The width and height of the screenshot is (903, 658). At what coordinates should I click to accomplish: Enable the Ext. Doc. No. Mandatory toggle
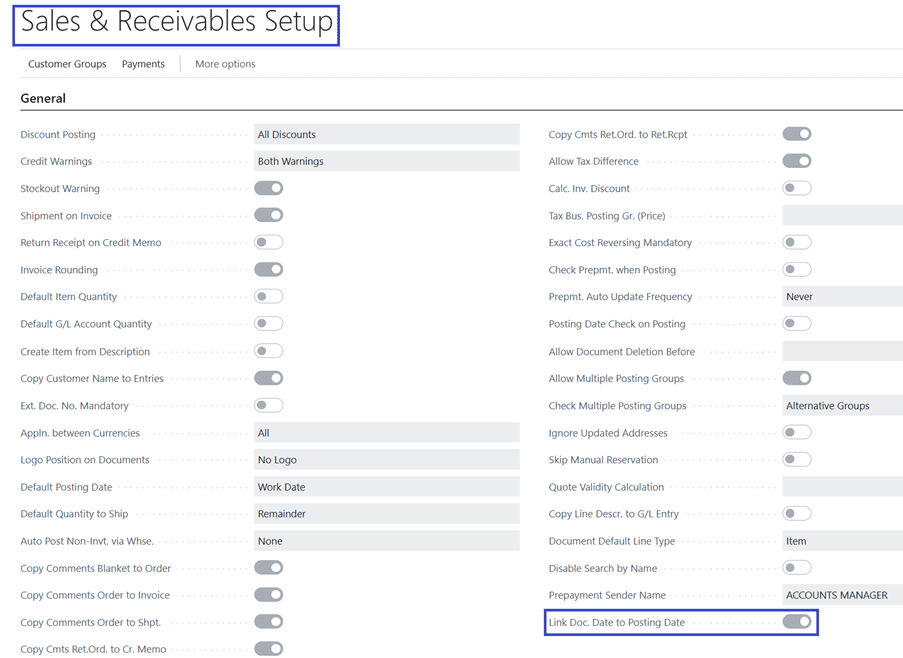point(268,405)
